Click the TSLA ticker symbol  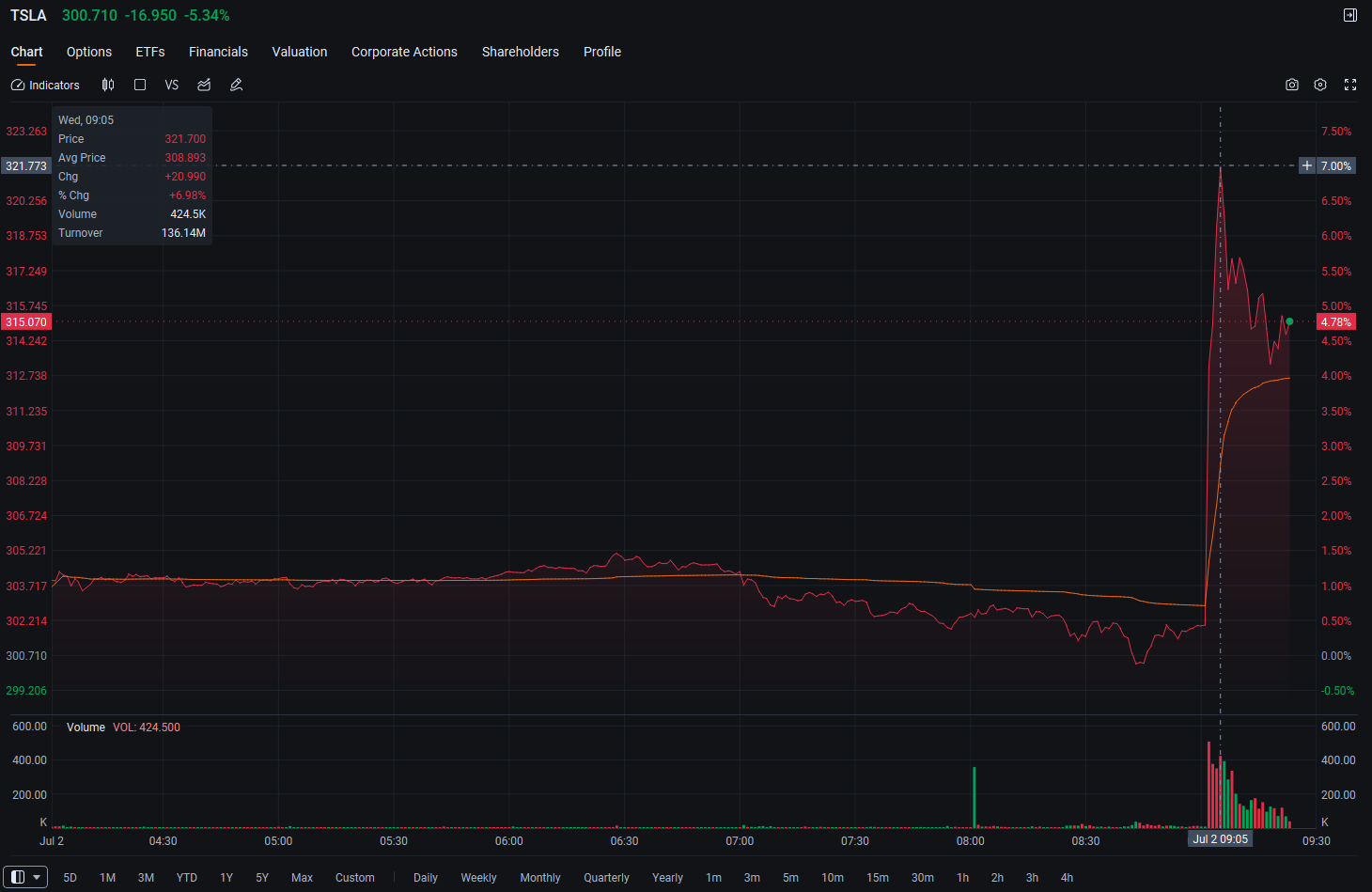point(28,15)
